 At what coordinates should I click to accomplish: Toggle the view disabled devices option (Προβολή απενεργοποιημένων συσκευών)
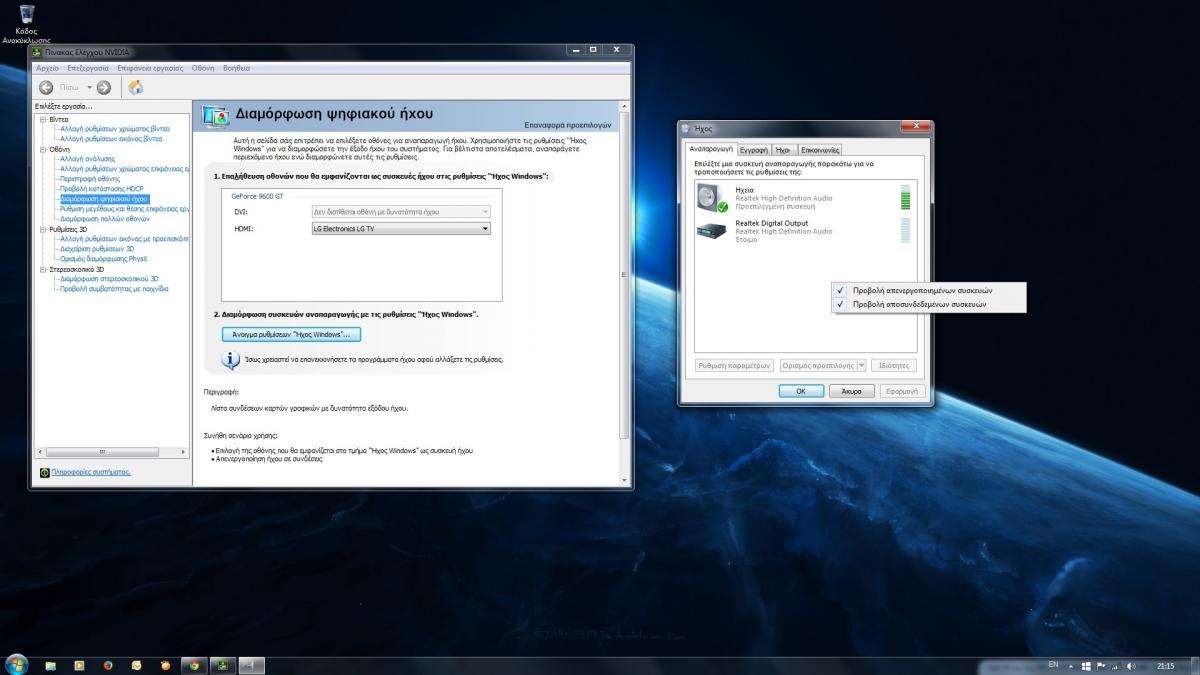coord(929,290)
